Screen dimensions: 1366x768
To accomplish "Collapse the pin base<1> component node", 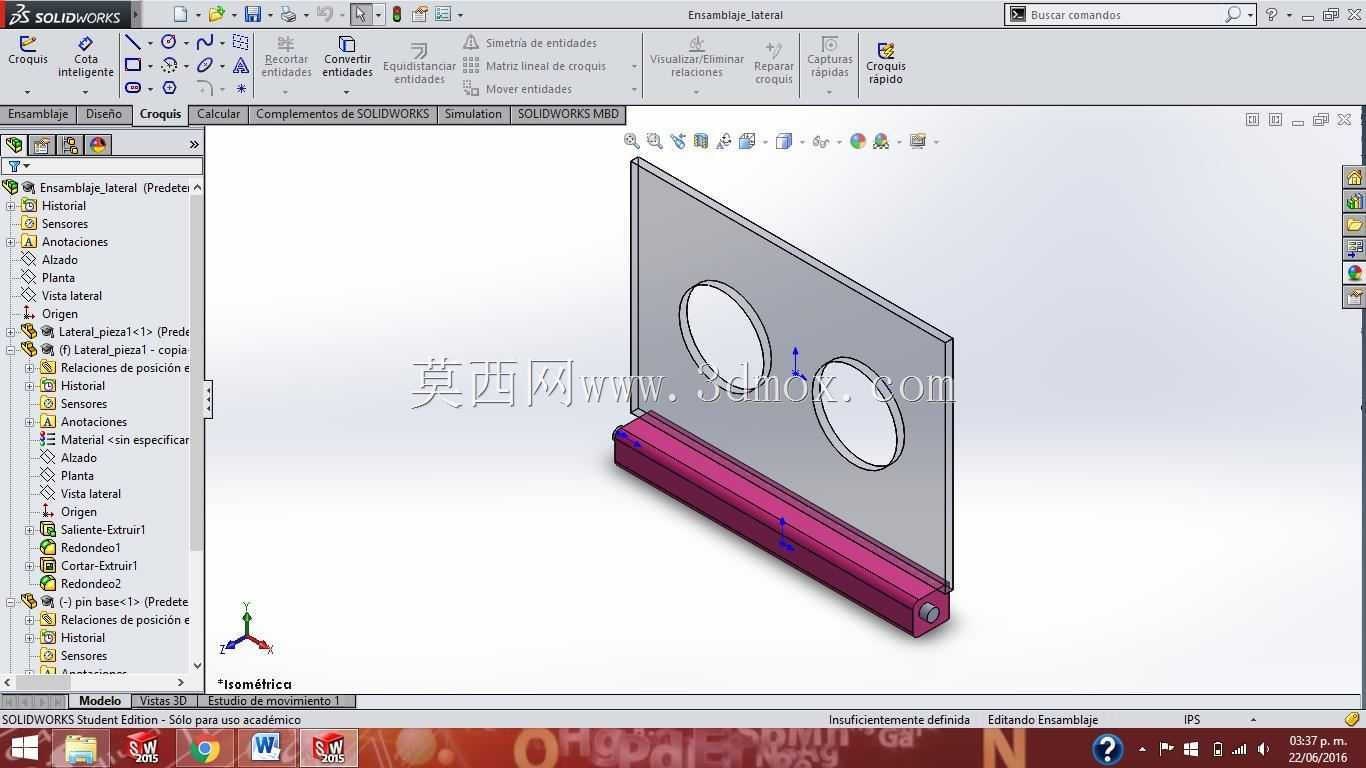I will click(x=11, y=602).
